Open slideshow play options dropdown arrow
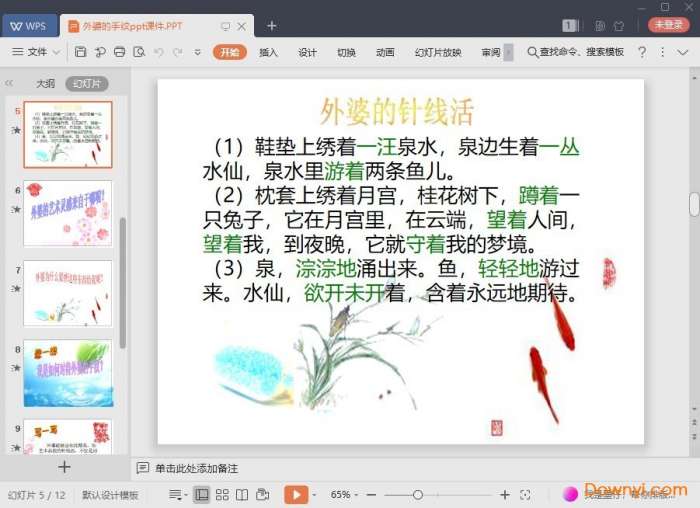The height and width of the screenshot is (508, 700). point(314,495)
